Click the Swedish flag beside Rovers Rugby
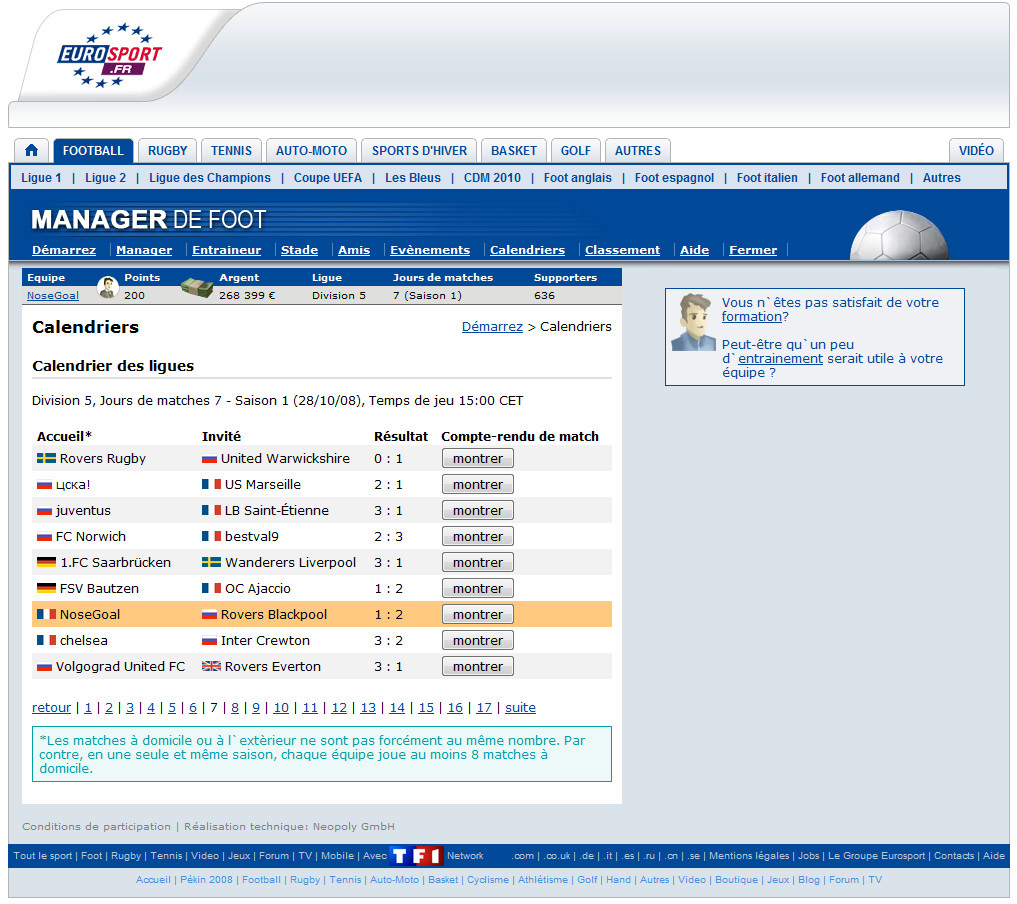The width and height of the screenshot is (1017, 904). point(46,458)
